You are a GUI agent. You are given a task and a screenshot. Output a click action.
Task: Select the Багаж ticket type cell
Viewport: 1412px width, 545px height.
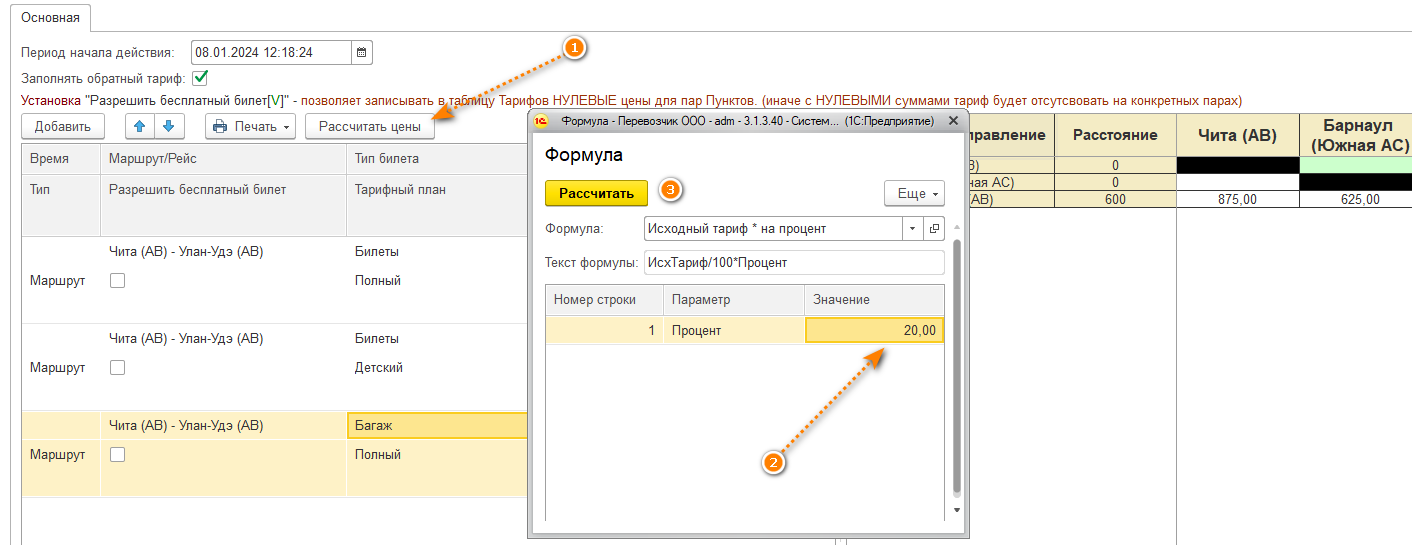(436, 426)
